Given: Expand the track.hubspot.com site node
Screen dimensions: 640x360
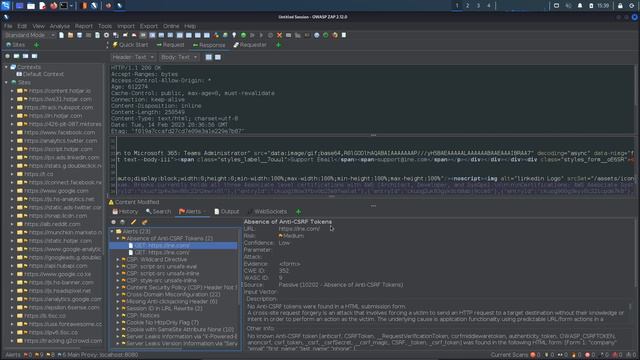Looking at the screenshot, I should pos(12,108).
